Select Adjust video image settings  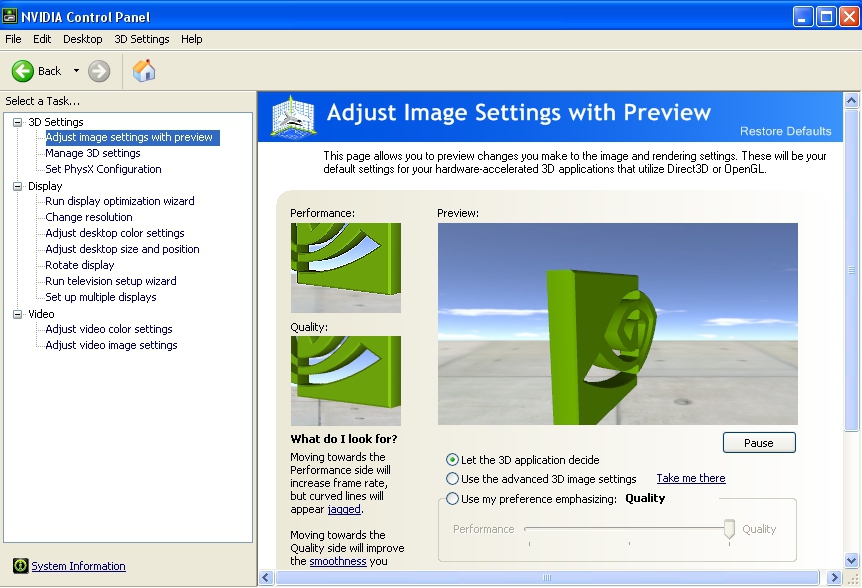(x=111, y=345)
